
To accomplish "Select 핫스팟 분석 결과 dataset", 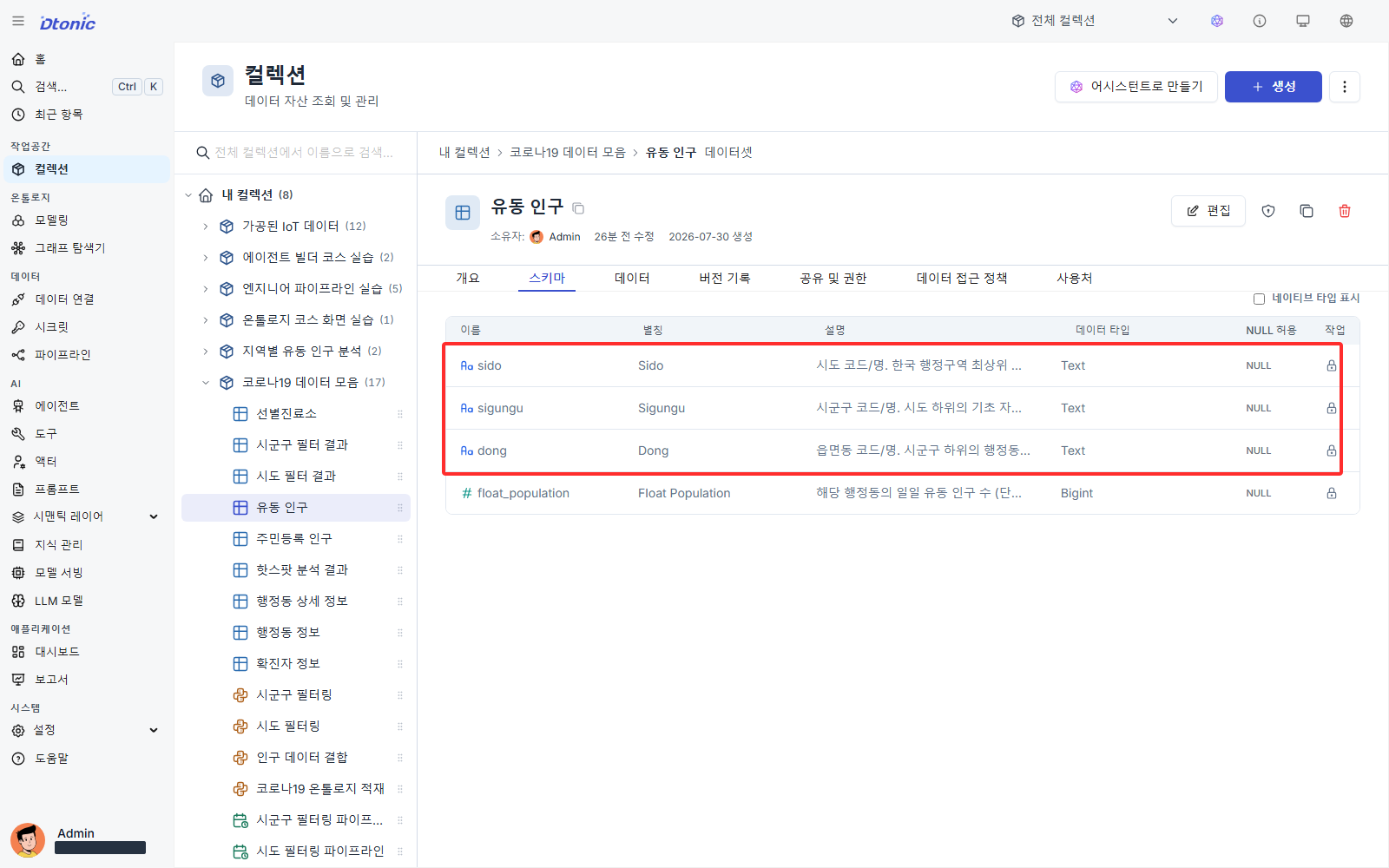I will coord(296,570).
